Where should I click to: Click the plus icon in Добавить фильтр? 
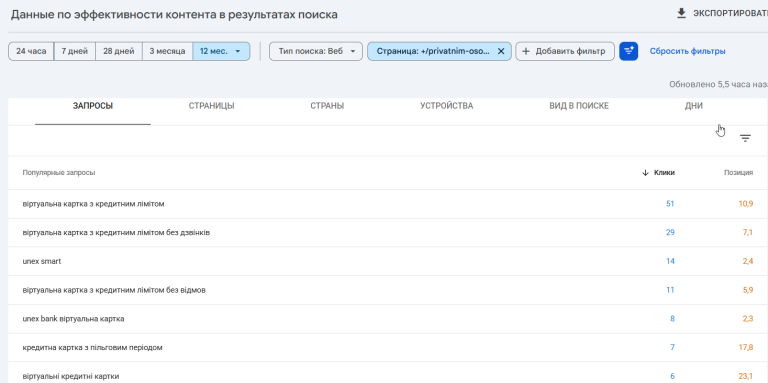526,51
